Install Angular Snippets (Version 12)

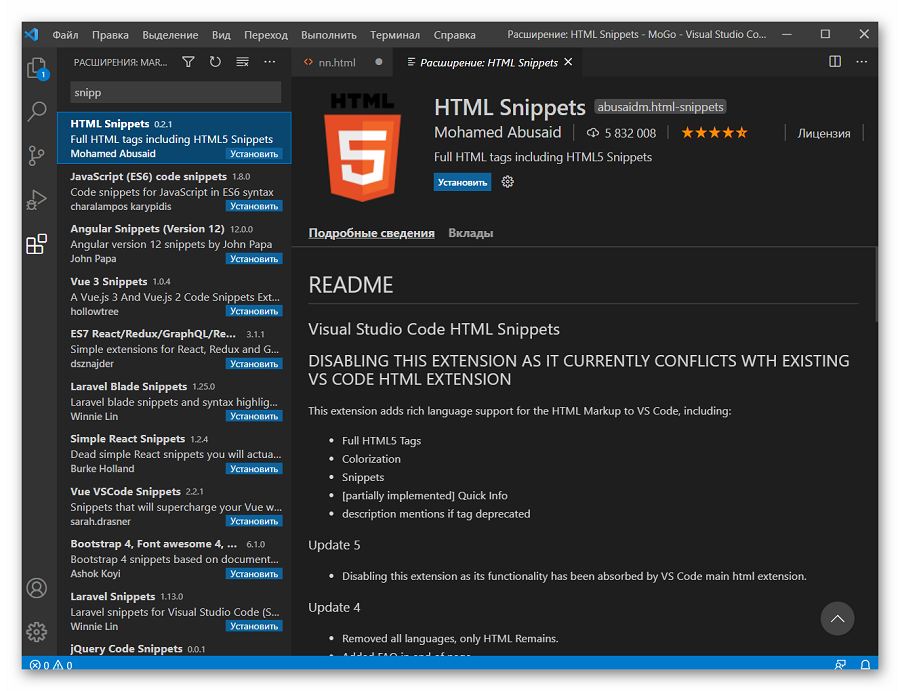[x=254, y=259]
